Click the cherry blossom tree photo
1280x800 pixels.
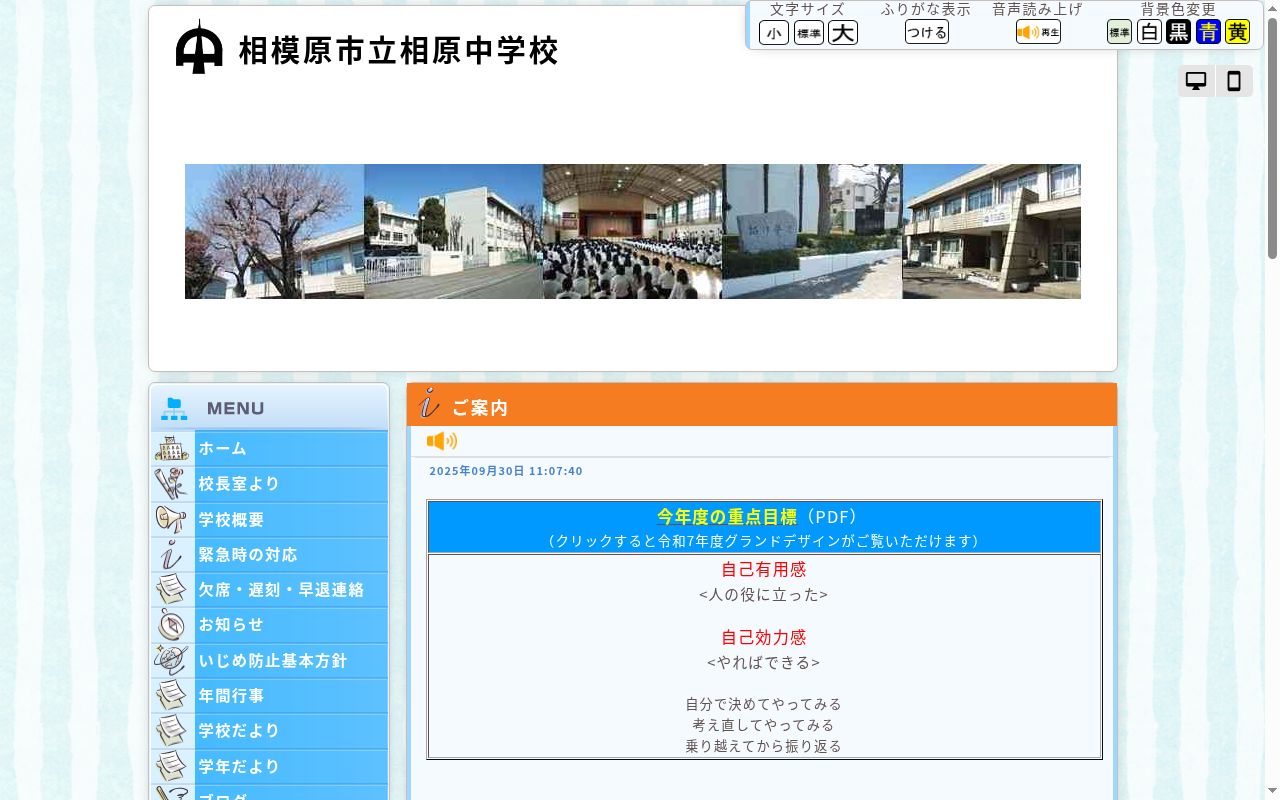click(x=275, y=231)
